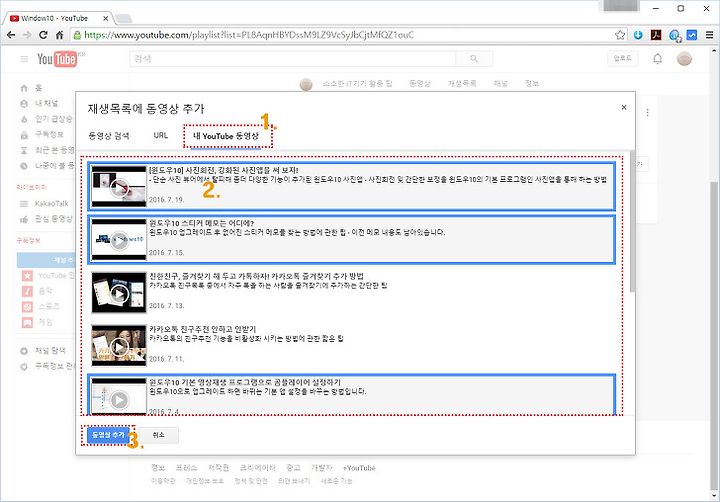Click the browser address bar URL
Viewport: 720px width, 502px height.
coord(249,35)
